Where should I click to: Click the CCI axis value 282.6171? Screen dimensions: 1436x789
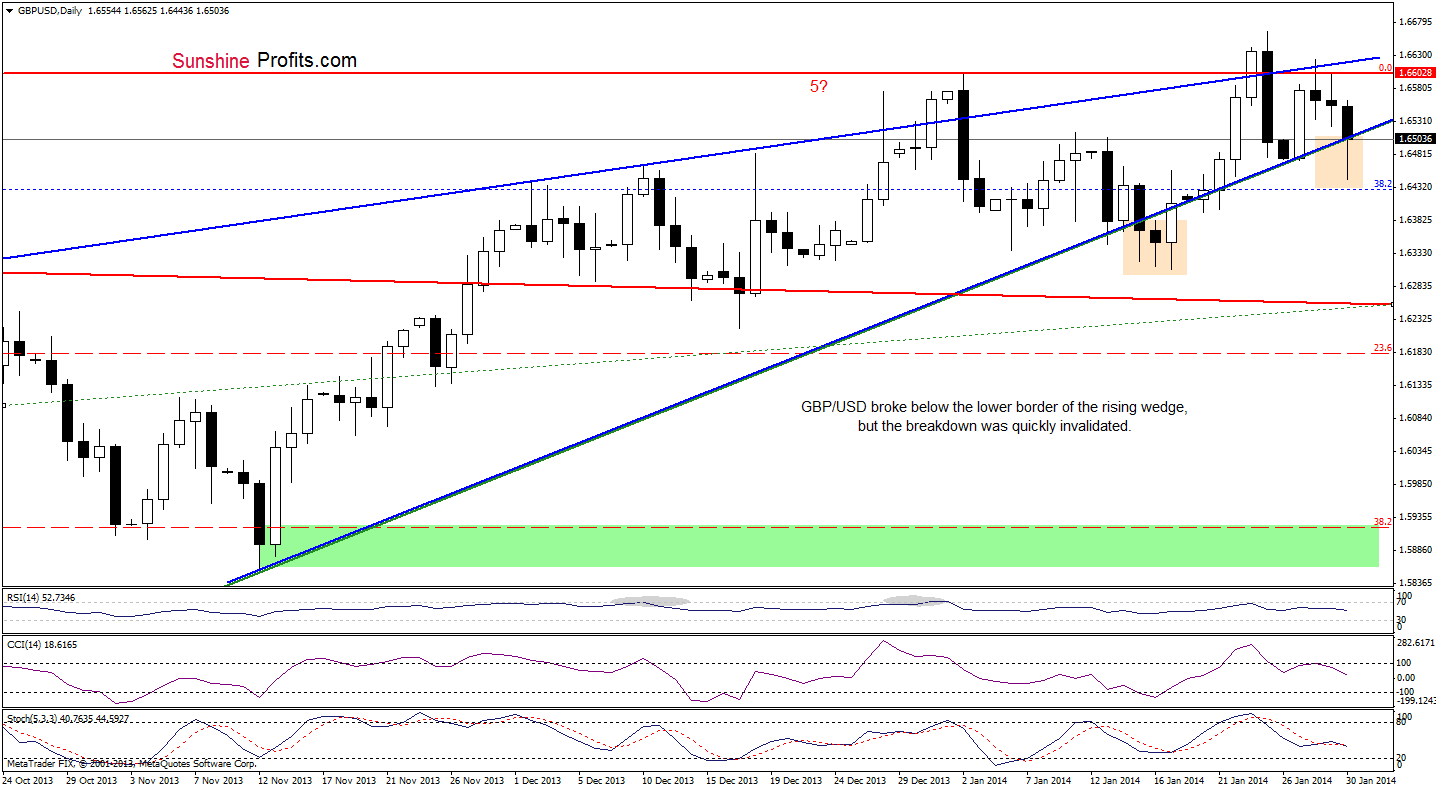coord(1415,644)
